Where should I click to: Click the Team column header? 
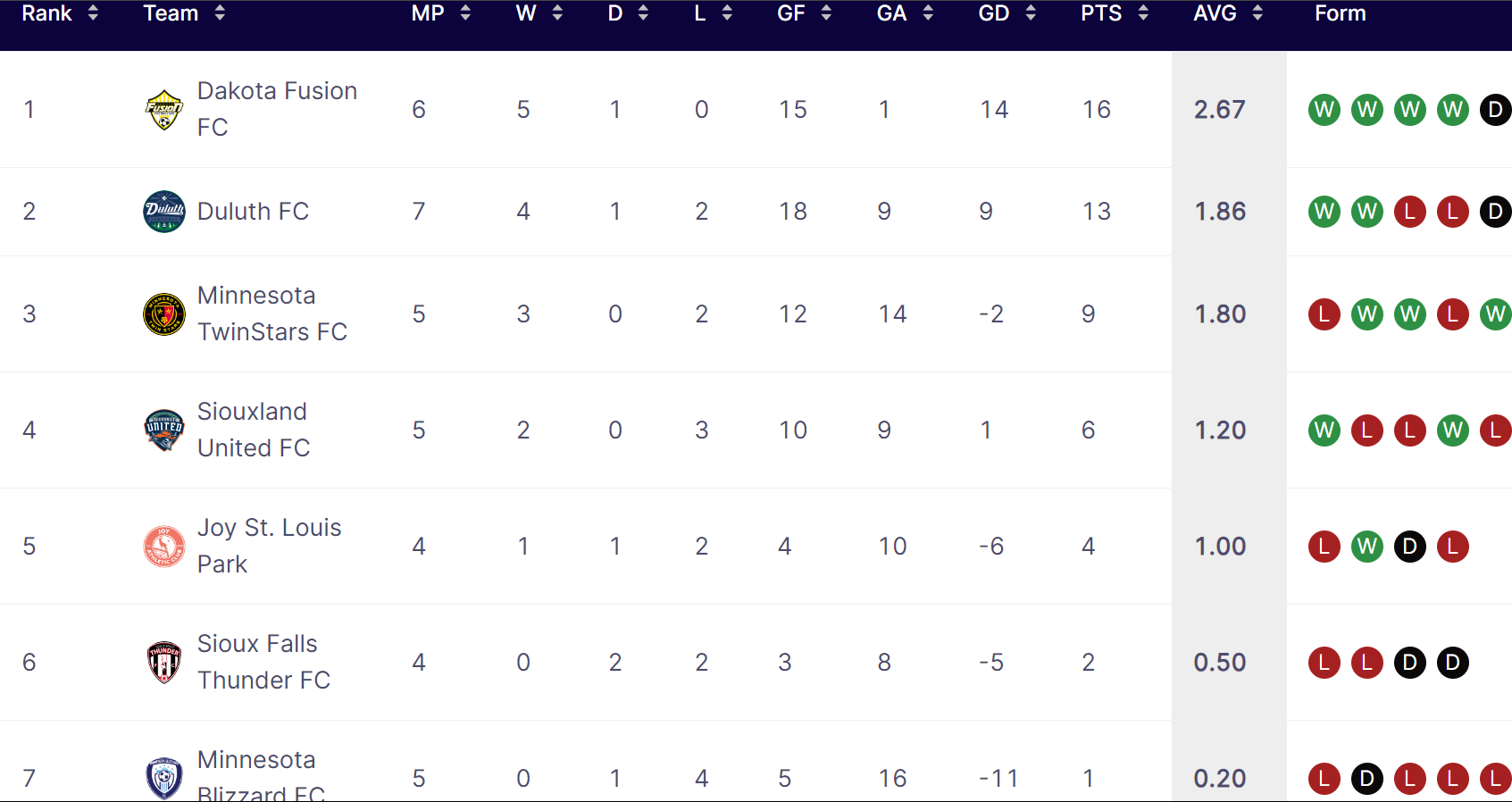[171, 13]
